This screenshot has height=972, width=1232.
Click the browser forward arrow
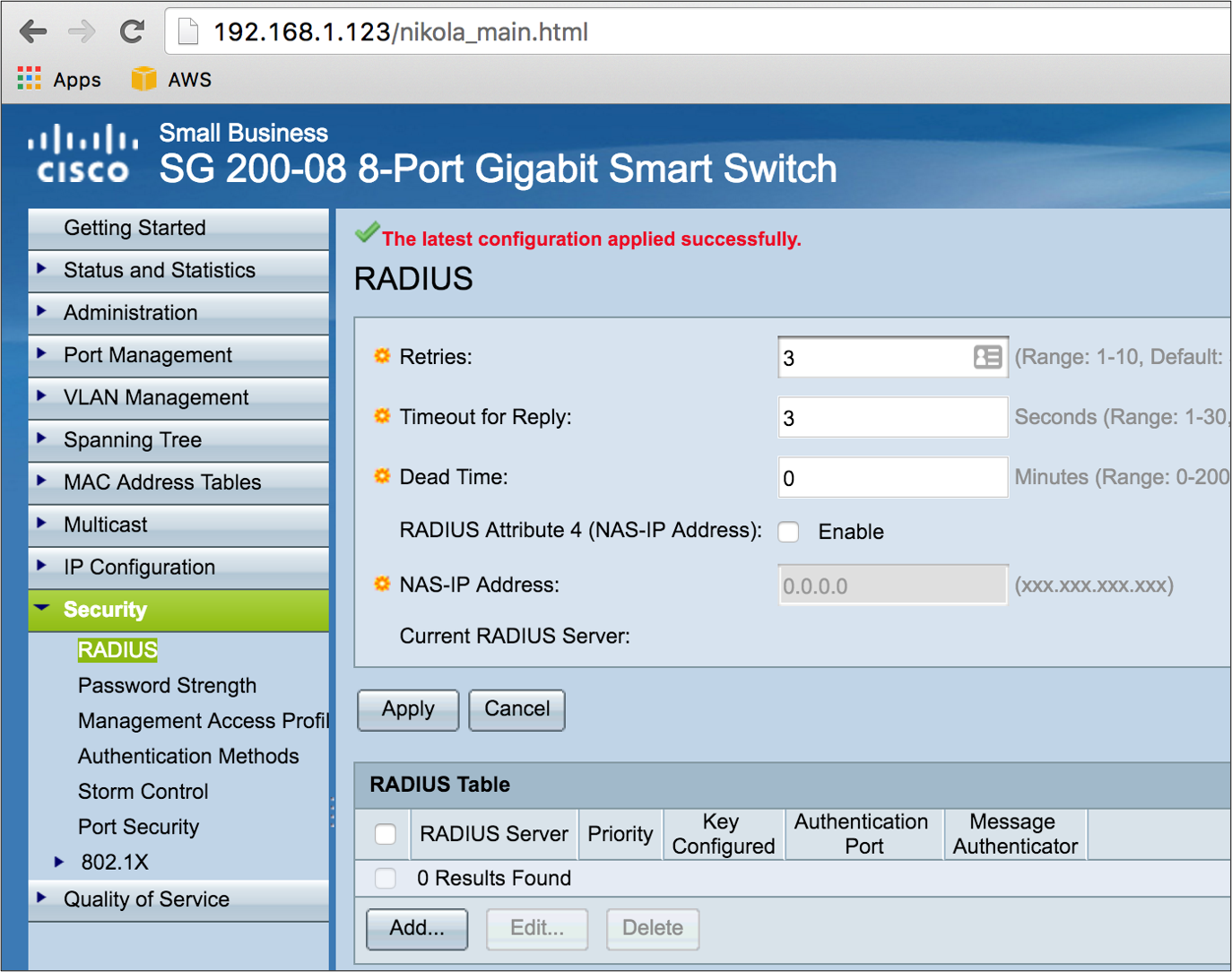point(82,32)
